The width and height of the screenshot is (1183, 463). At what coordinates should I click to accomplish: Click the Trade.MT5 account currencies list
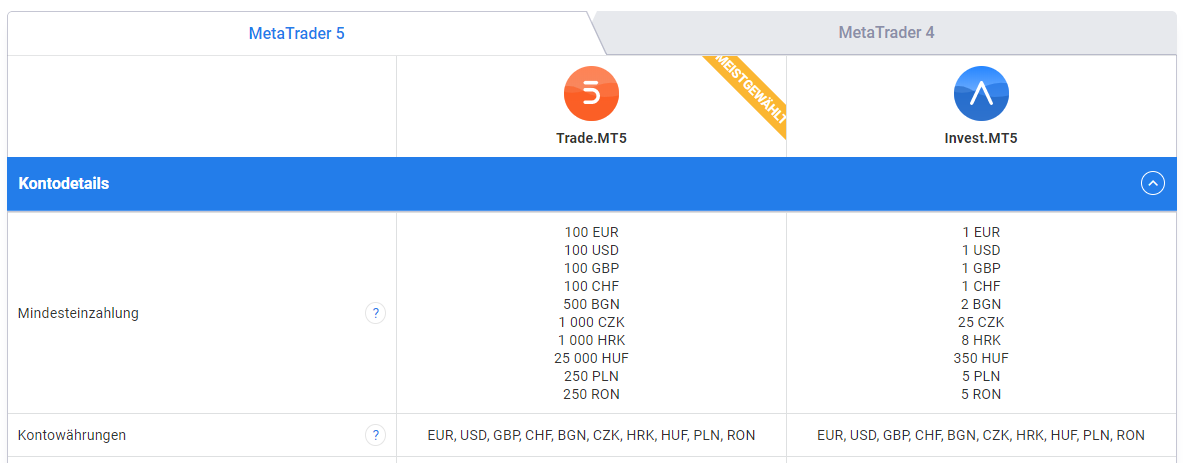[592, 435]
